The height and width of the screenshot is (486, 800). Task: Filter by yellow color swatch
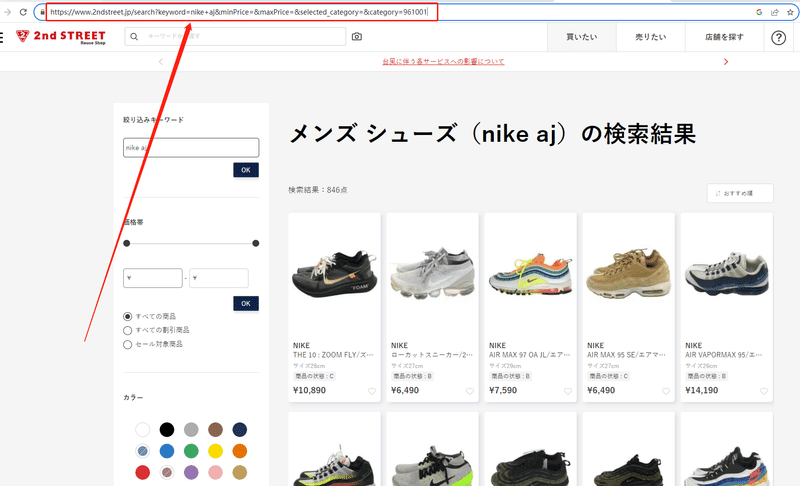pyautogui.click(x=215, y=451)
